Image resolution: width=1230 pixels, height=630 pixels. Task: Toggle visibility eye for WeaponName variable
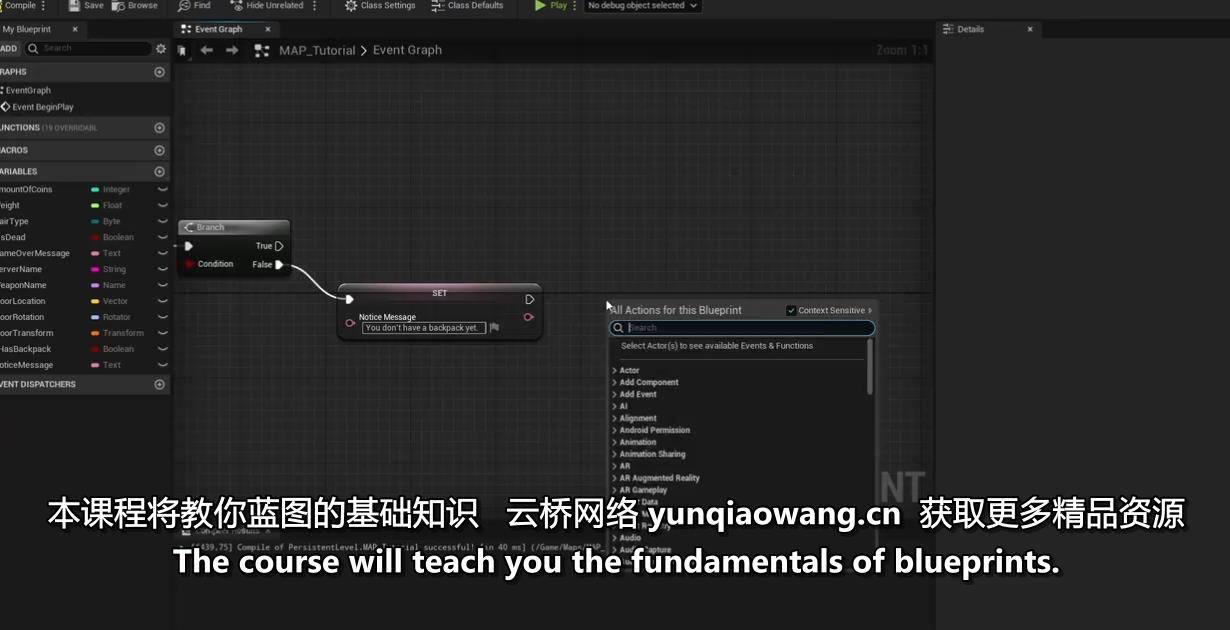162,285
